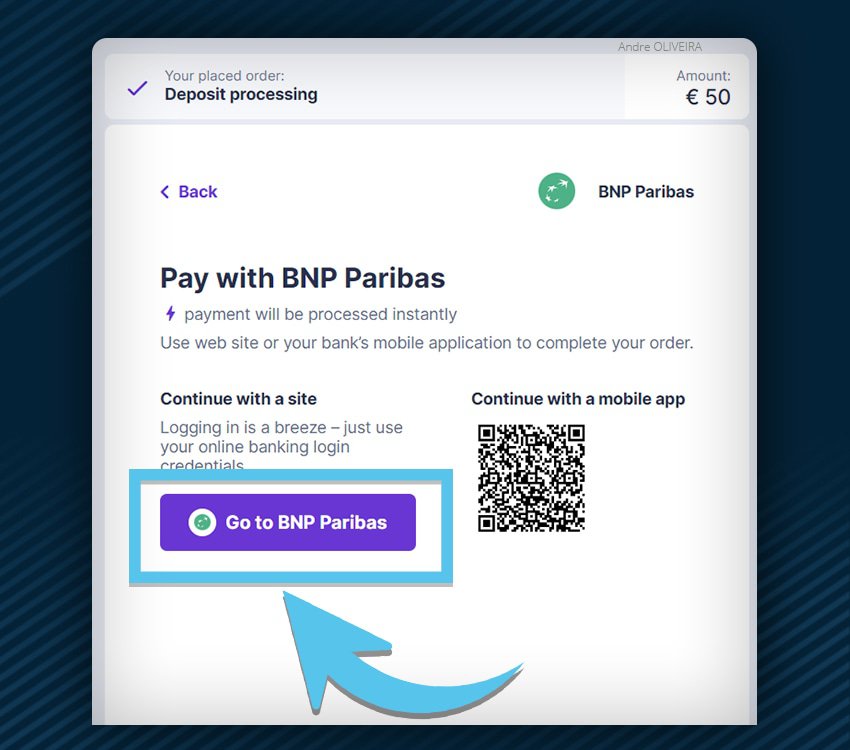This screenshot has height=750, width=850.
Task: Click the Pay with BNP Paribas heading
Action: [302, 278]
